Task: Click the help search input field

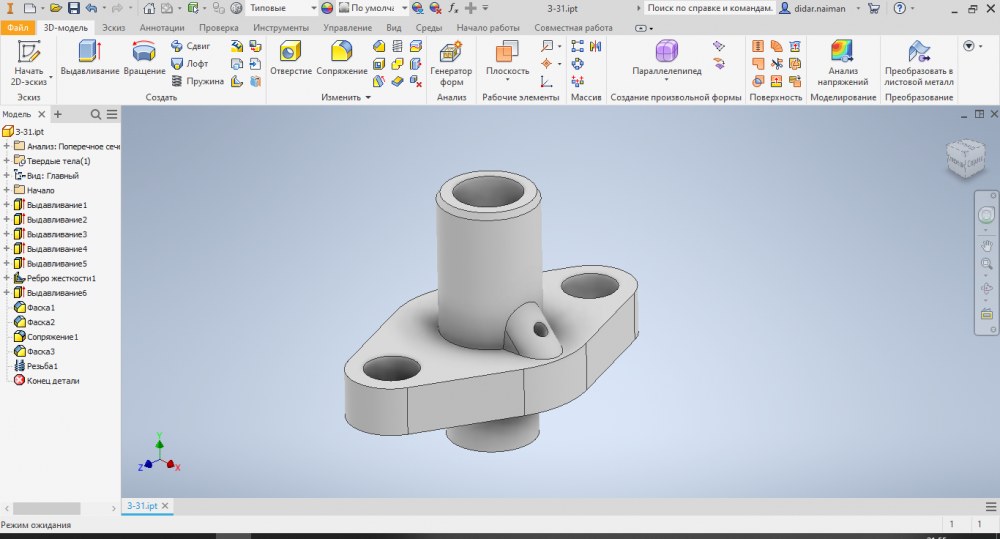Action: point(709,8)
